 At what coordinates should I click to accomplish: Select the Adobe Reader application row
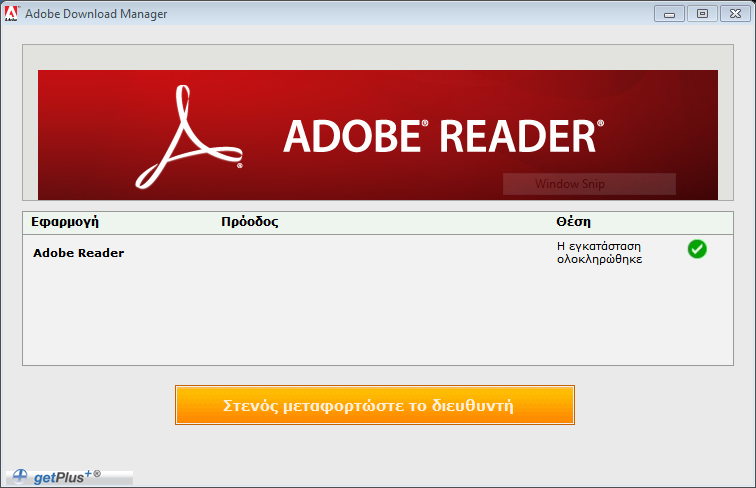pos(378,253)
